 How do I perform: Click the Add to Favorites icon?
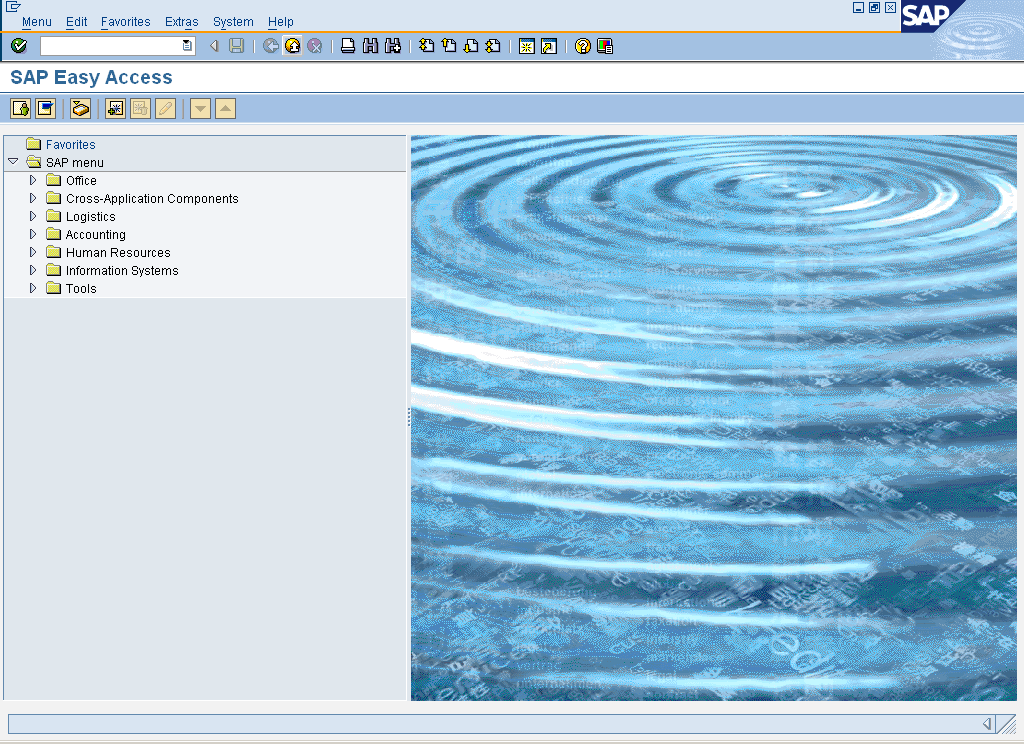(116, 108)
